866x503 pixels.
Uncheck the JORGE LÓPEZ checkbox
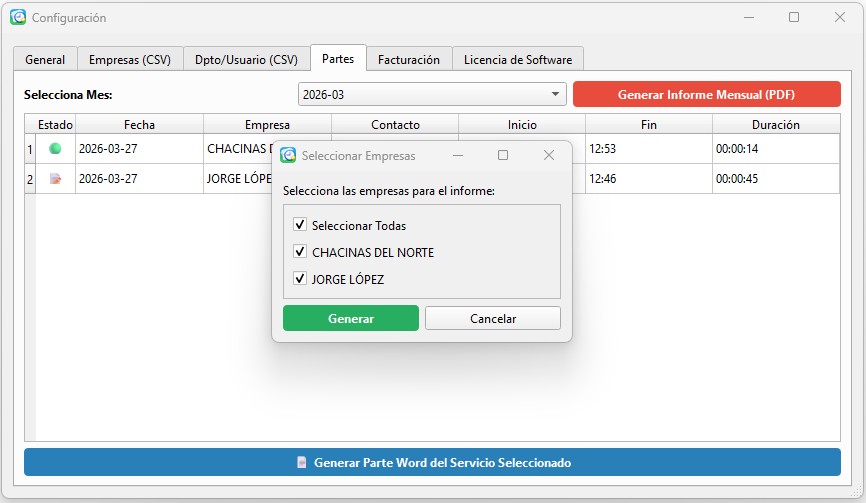(x=299, y=279)
